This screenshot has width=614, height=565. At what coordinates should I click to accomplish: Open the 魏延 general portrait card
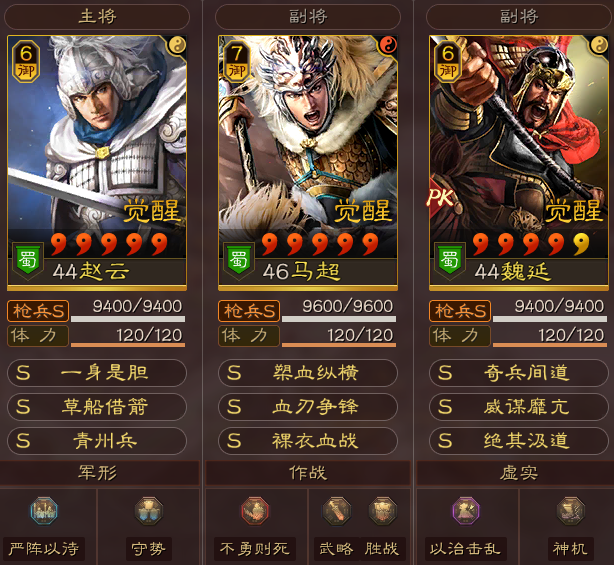[x=519, y=163]
